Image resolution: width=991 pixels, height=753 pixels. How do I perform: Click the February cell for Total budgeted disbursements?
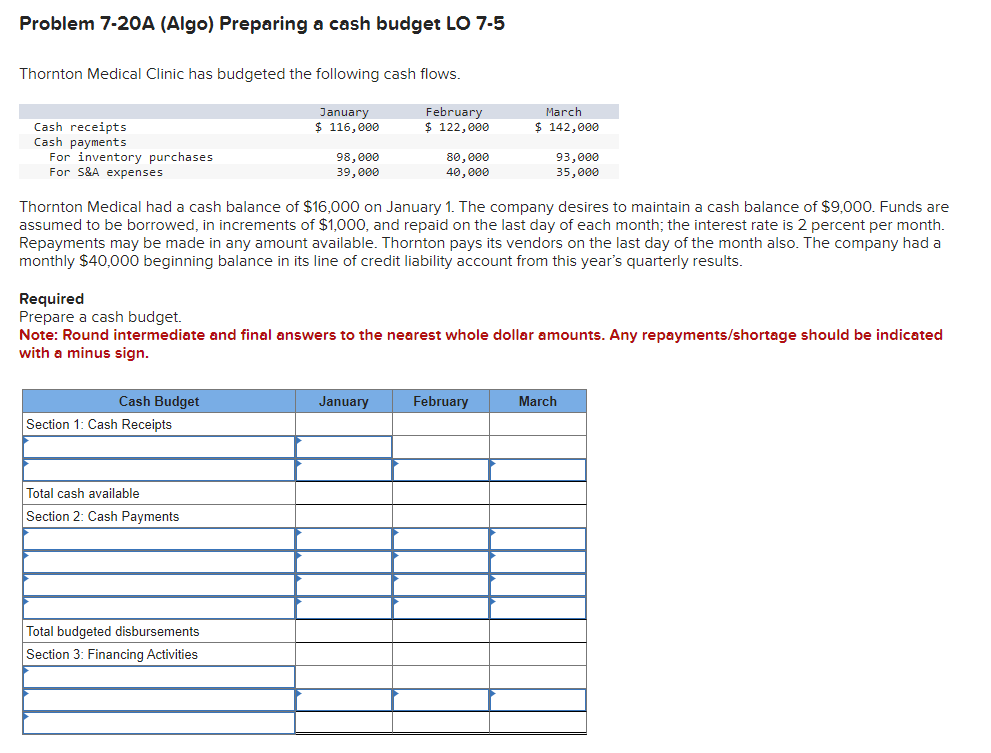(x=441, y=631)
